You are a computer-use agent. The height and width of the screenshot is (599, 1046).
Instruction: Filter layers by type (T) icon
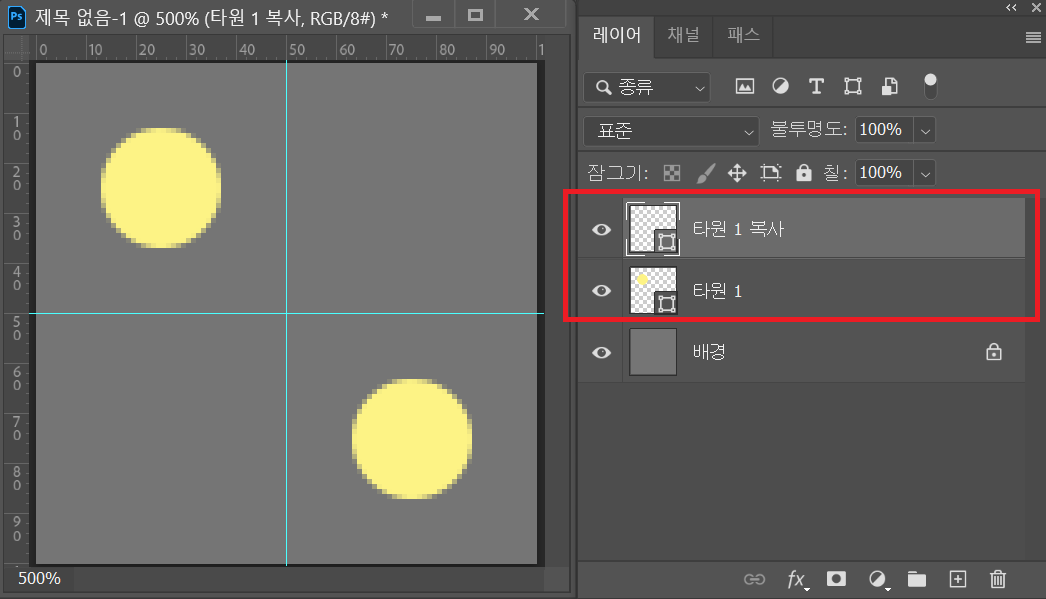point(816,86)
